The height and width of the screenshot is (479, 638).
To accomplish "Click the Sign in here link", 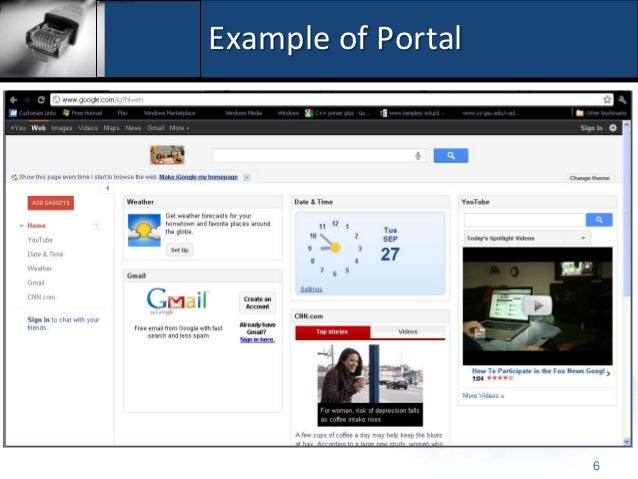I will click(x=257, y=340).
